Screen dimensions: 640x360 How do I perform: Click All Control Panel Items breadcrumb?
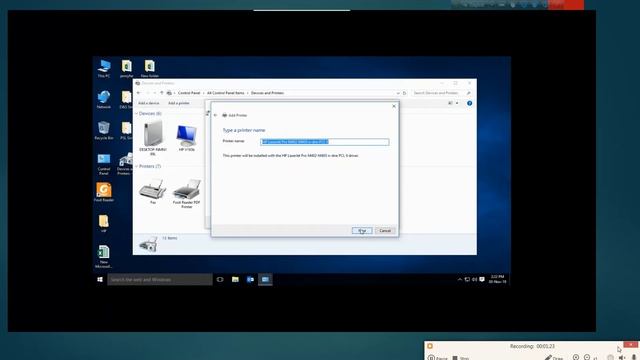pyautogui.click(x=225, y=93)
